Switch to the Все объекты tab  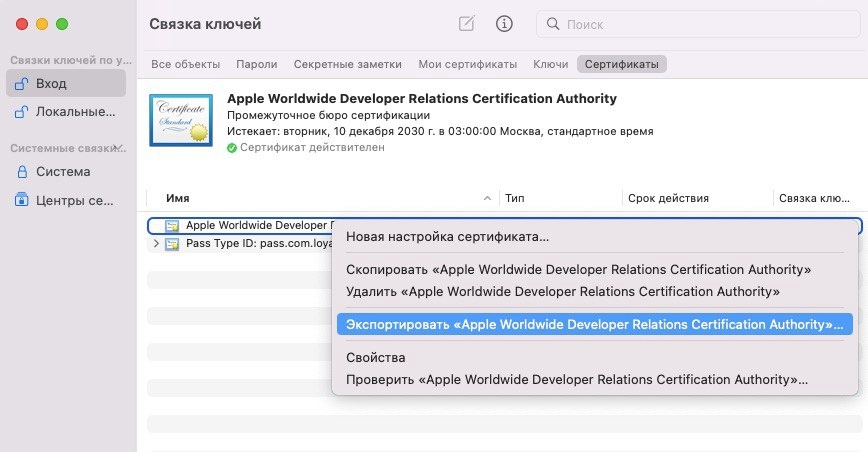click(x=185, y=64)
